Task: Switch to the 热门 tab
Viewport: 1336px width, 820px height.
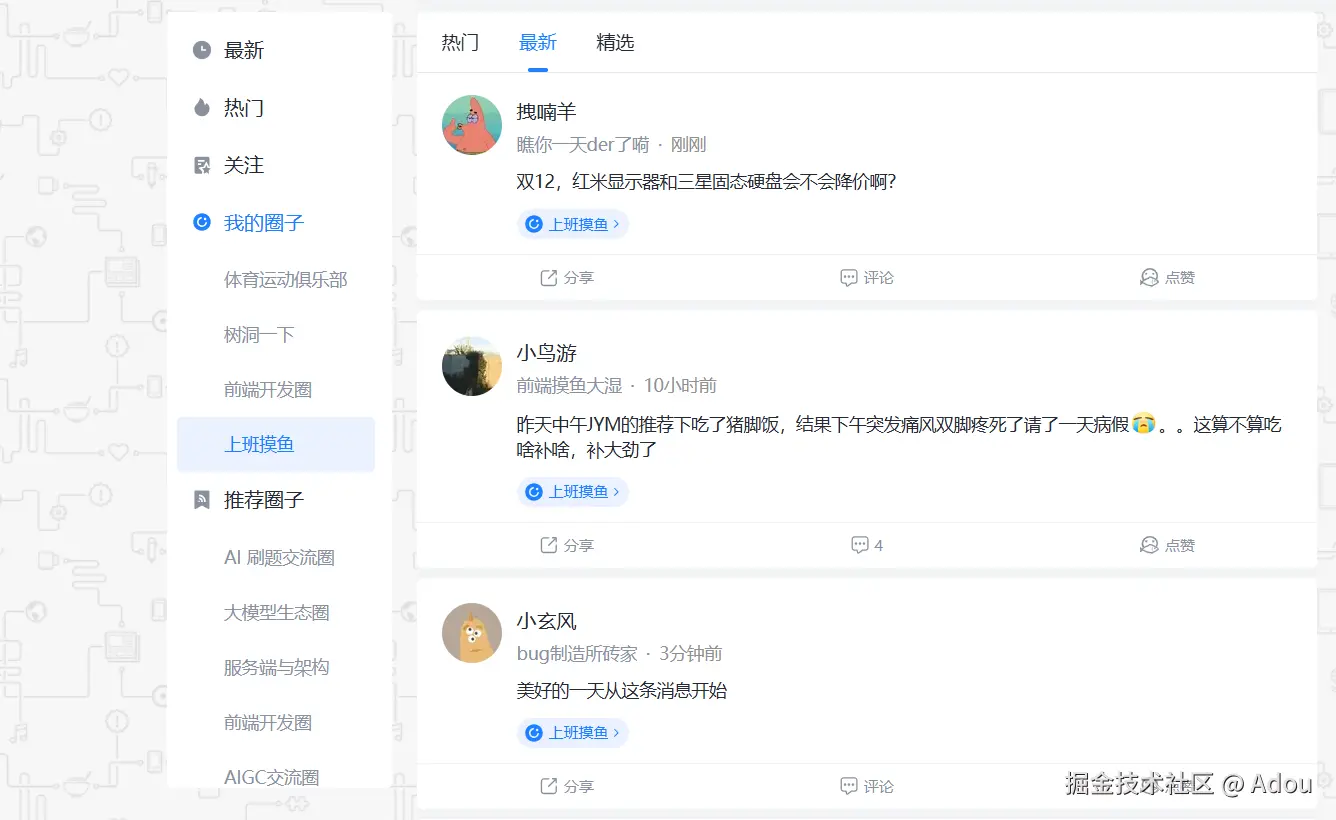Action: tap(459, 42)
